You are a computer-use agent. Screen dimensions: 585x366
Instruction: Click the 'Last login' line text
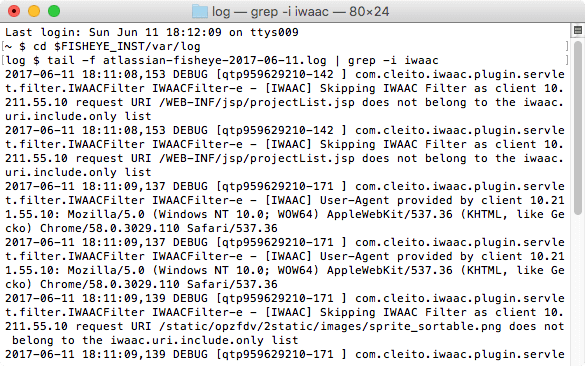pyautogui.click(x=152, y=32)
